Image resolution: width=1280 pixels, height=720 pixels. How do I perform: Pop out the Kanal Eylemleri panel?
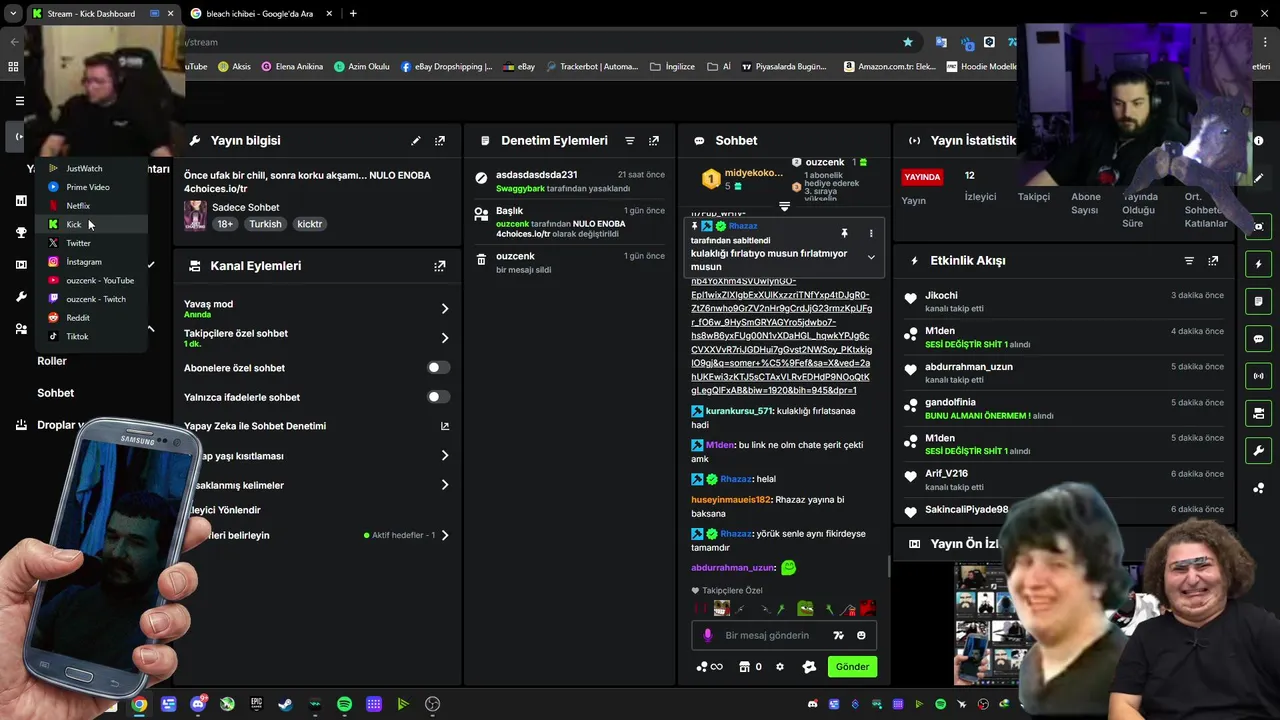pyautogui.click(x=439, y=266)
